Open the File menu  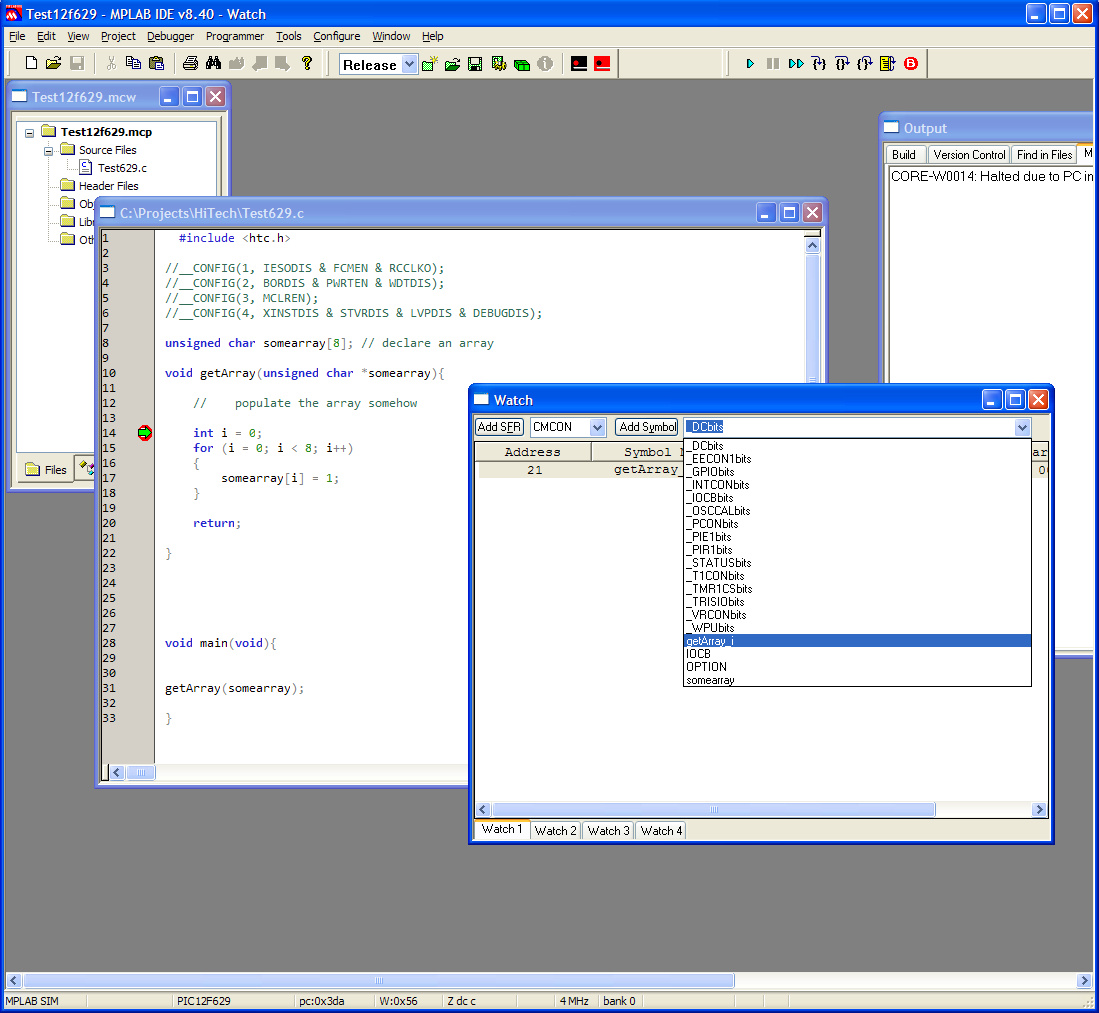tap(17, 36)
